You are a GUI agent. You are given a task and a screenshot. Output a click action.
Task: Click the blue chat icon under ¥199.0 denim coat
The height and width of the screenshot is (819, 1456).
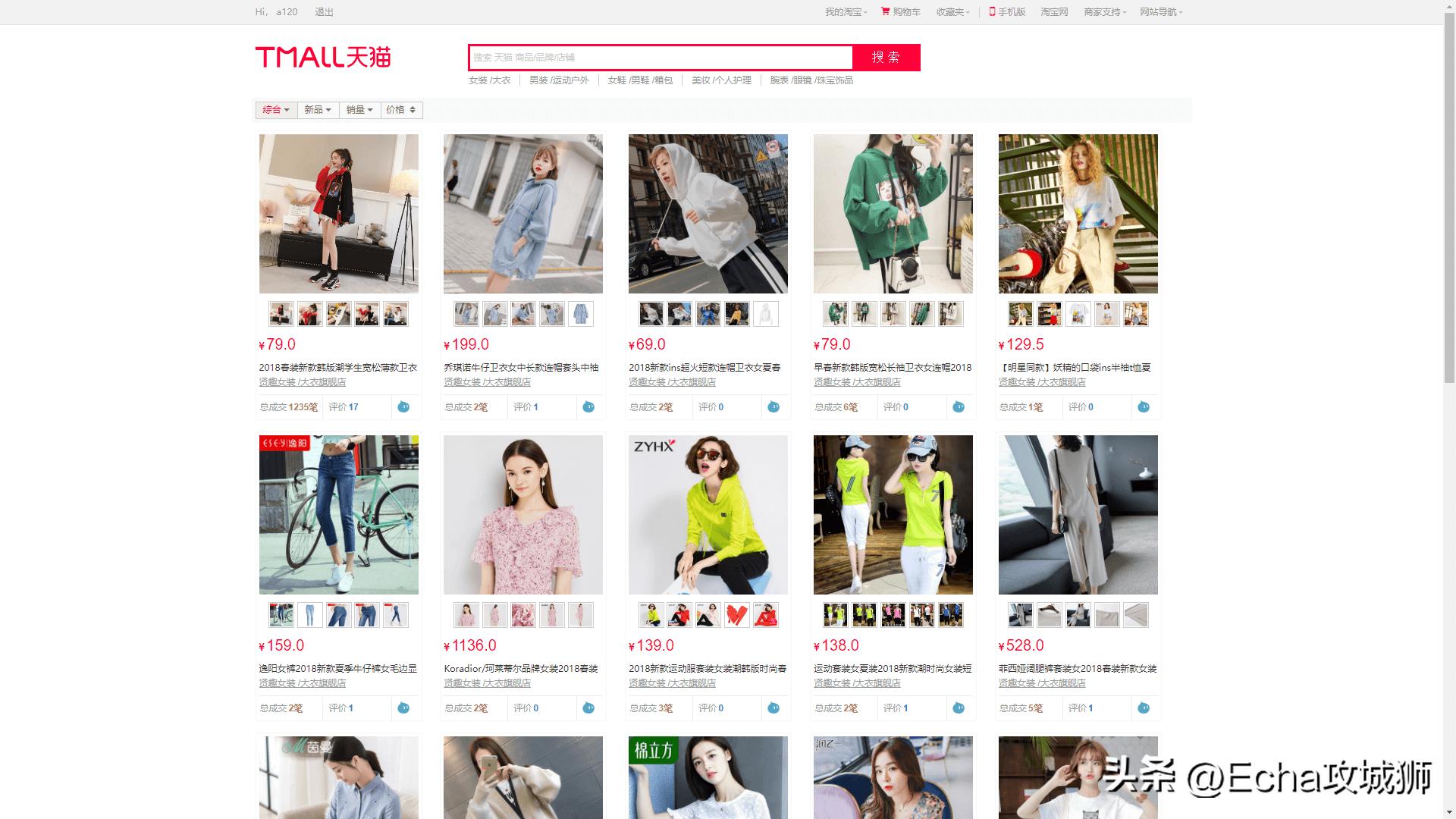[588, 407]
